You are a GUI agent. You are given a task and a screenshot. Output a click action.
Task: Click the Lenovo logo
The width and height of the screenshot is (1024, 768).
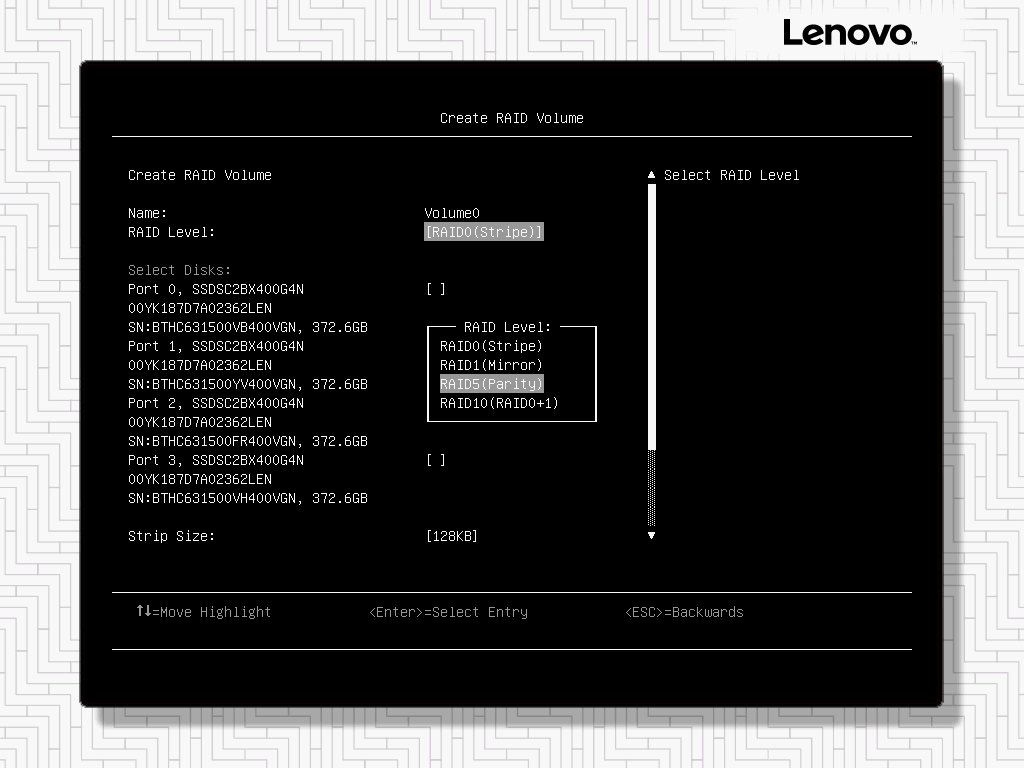pyautogui.click(x=848, y=33)
